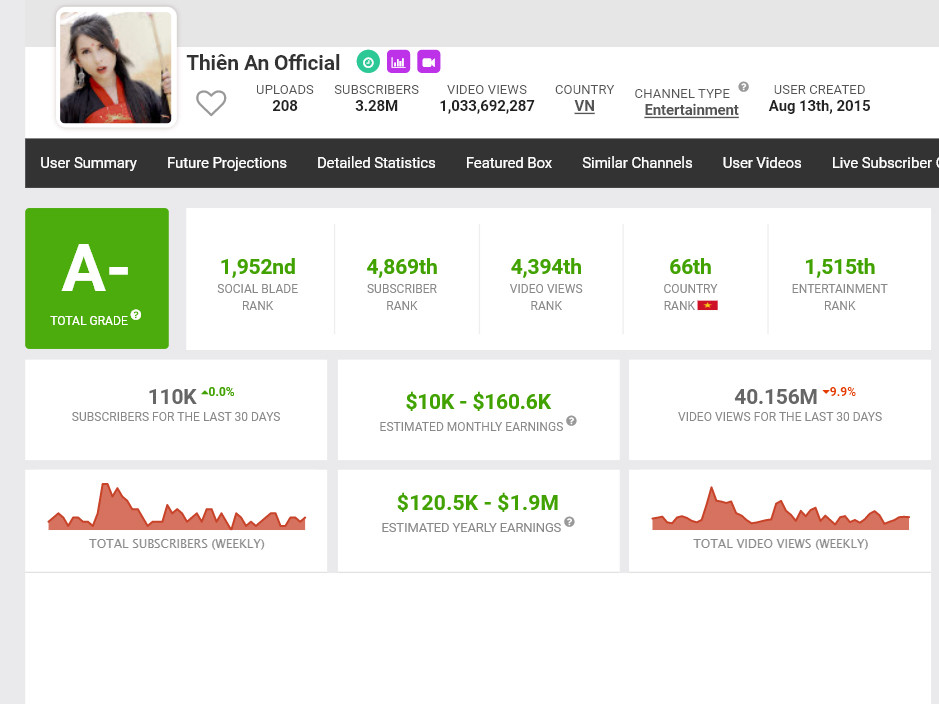939x704 pixels.
Task: Click the Thiên An Official profile picture
Action: point(116,68)
